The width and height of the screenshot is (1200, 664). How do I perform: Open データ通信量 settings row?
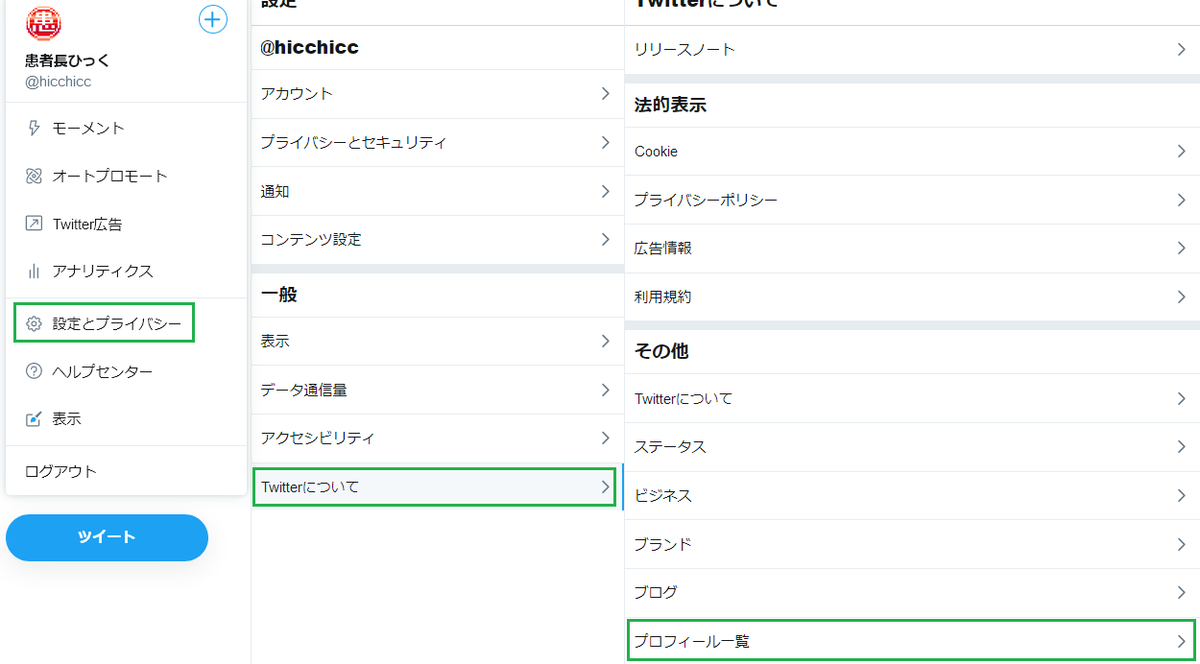(x=437, y=390)
